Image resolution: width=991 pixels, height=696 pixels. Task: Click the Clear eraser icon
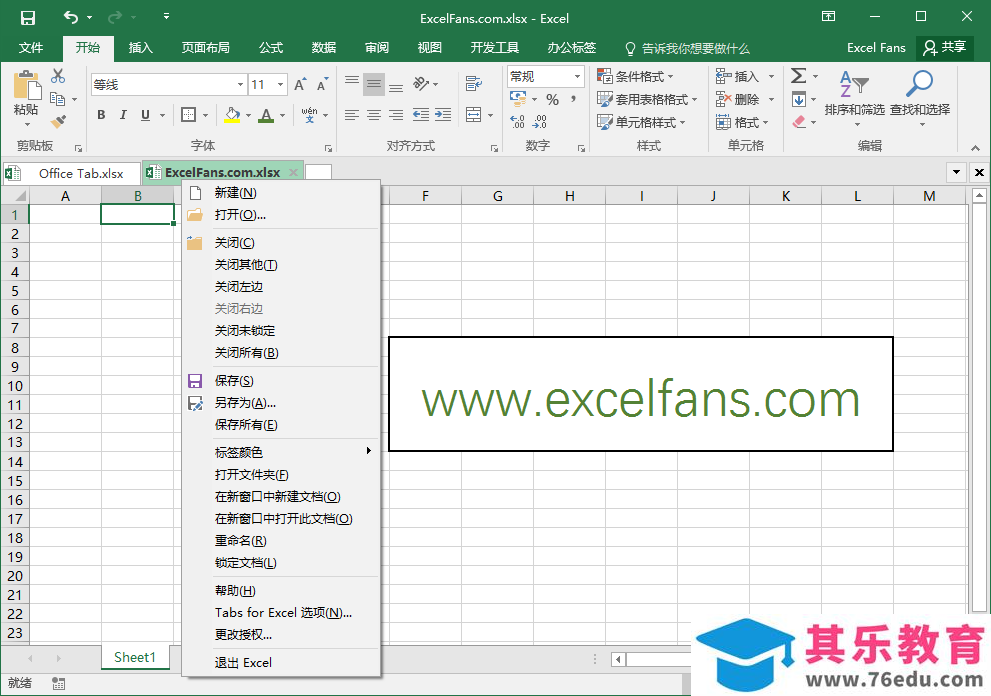click(x=799, y=121)
